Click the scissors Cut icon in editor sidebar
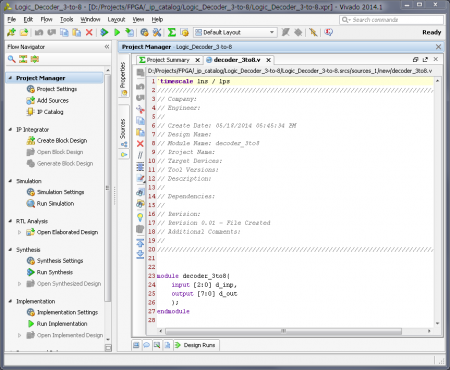The height and width of the screenshot is (370, 450). [x=140, y=109]
